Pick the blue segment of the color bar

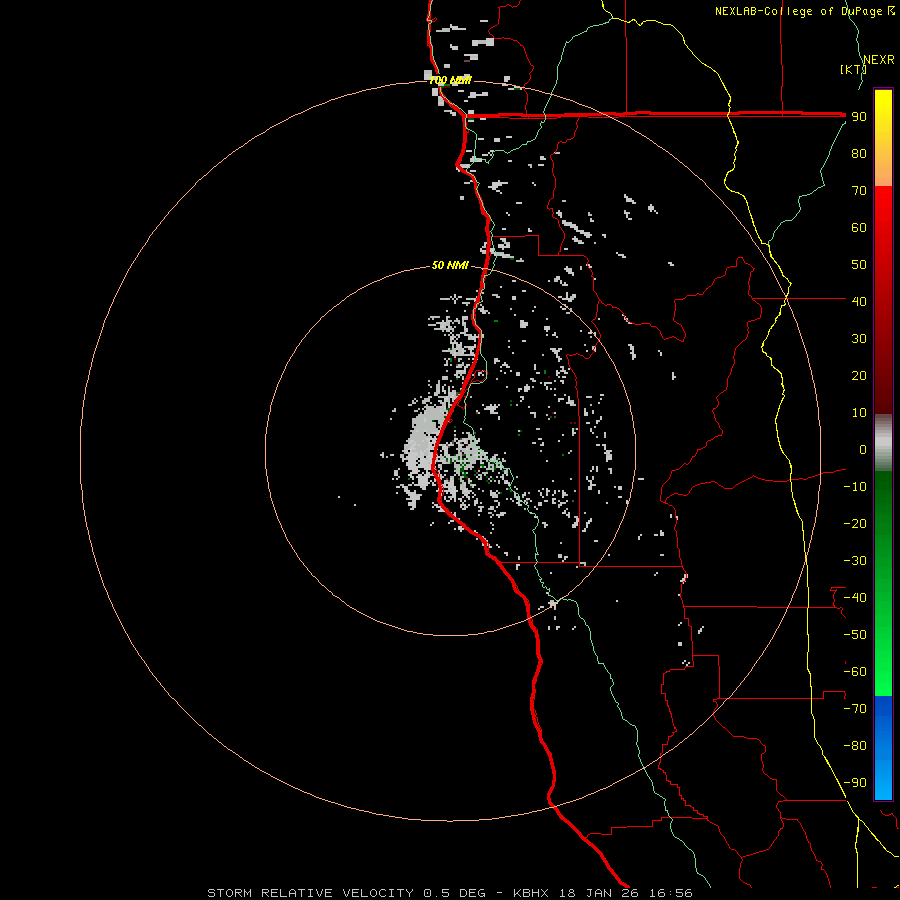(883, 748)
